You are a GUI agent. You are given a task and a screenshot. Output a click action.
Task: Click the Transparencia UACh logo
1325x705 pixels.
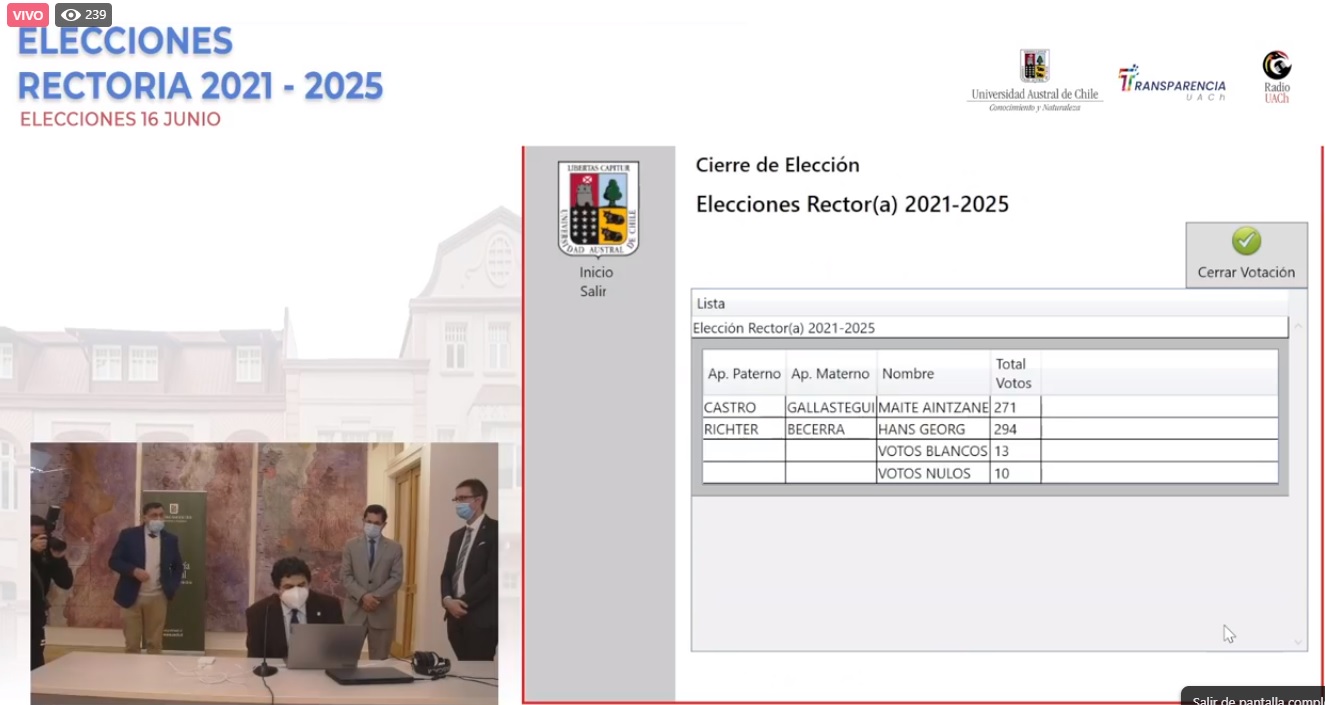click(x=1172, y=83)
